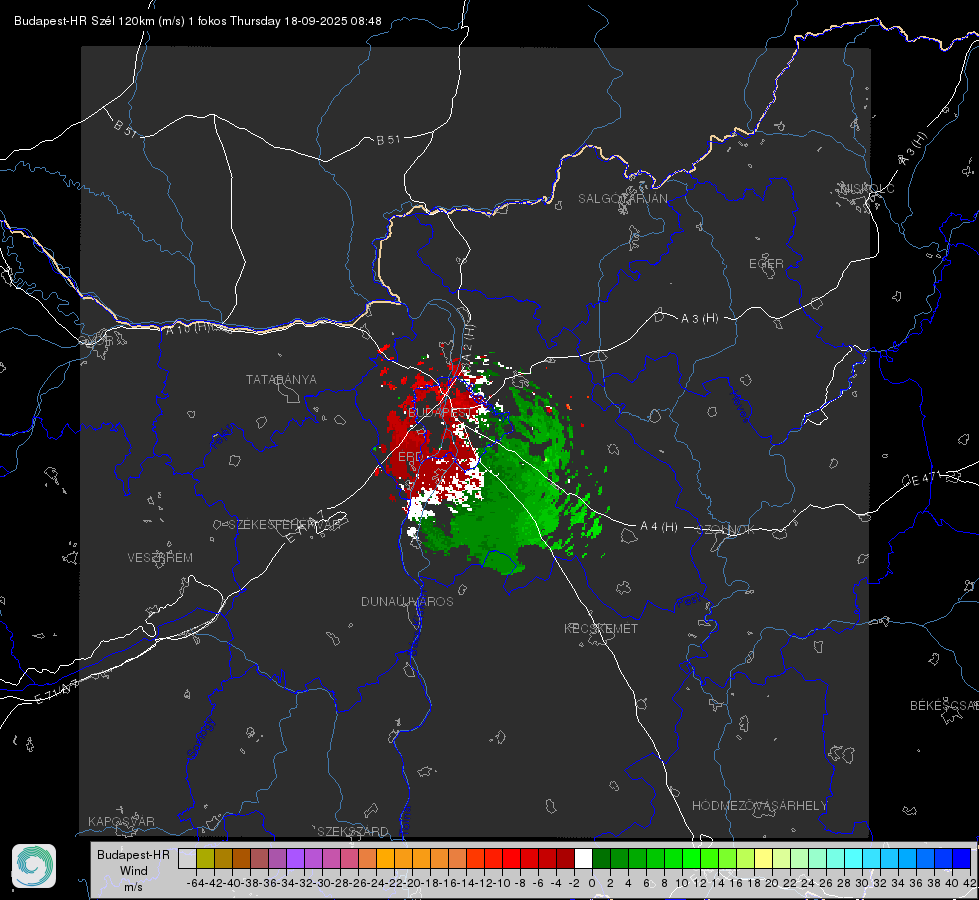Screen dimensions: 979x900
Task: Click the swirl logo icon beside the legend
Action: pos(34,866)
